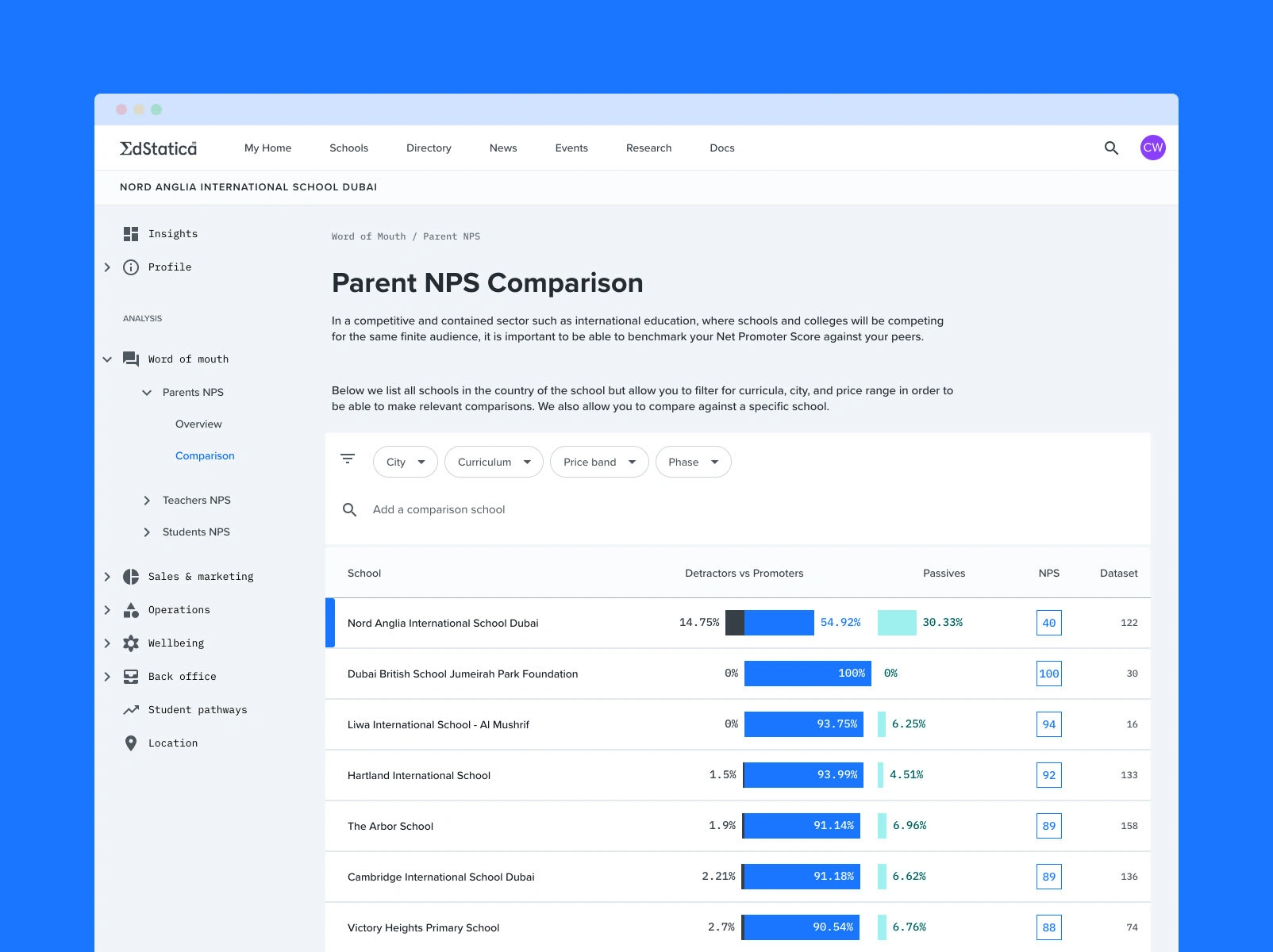Open Location in the sidebar
1273x952 pixels.
tap(173, 743)
